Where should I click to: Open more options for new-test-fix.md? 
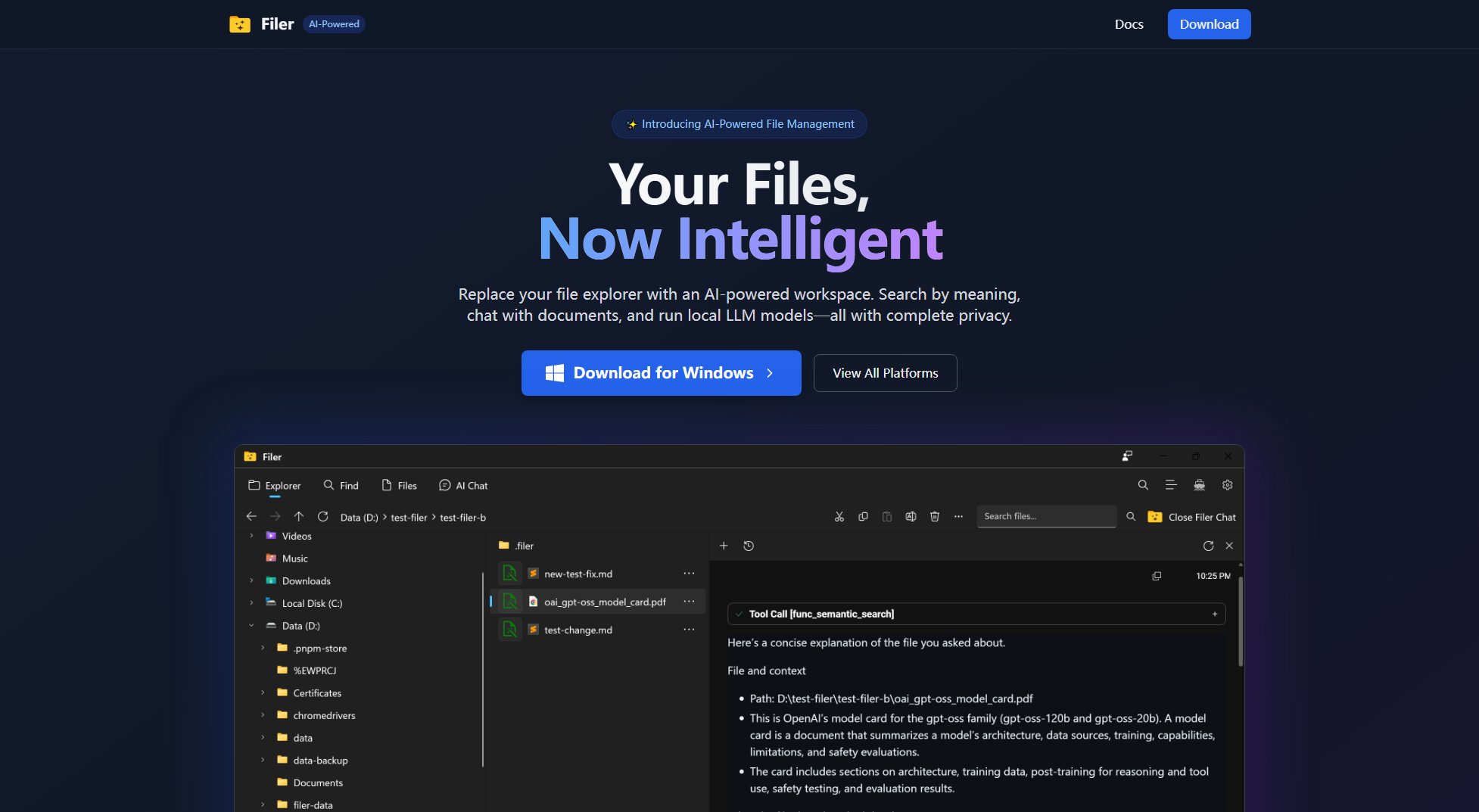tap(689, 574)
